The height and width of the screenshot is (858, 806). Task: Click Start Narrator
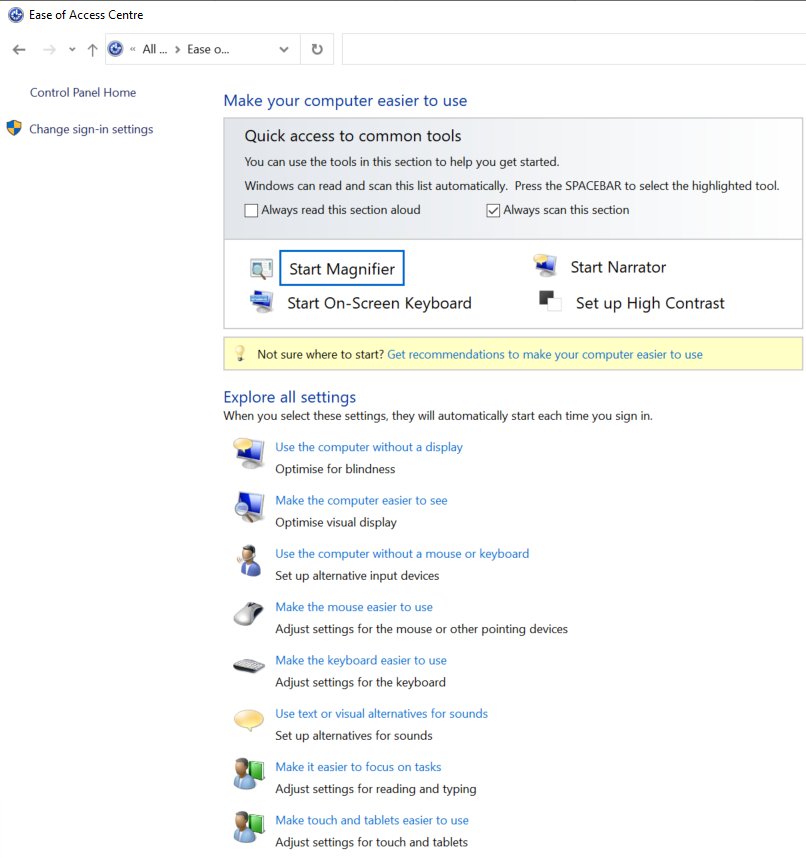(618, 267)
